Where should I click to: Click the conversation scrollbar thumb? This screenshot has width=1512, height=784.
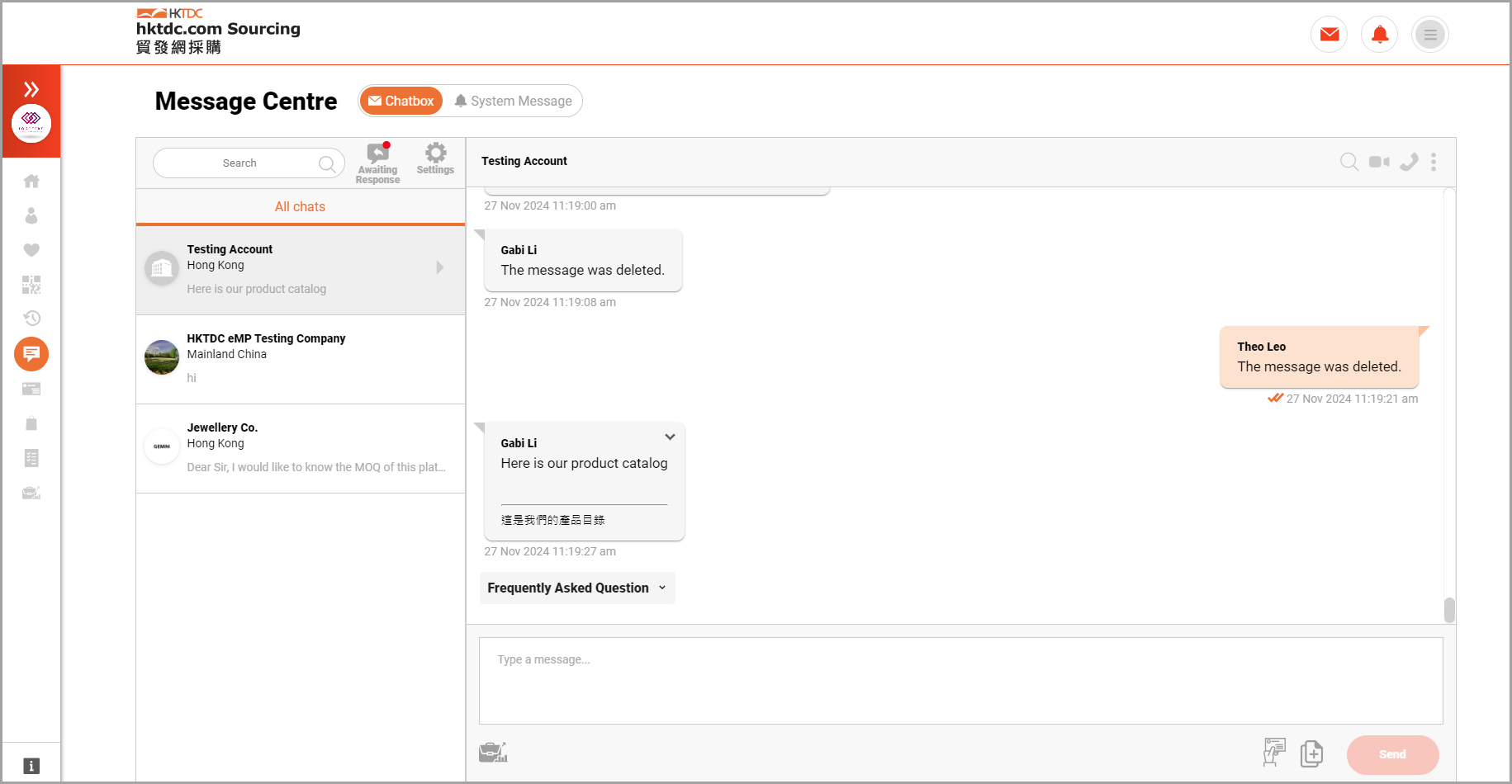tap(1449, 611)
